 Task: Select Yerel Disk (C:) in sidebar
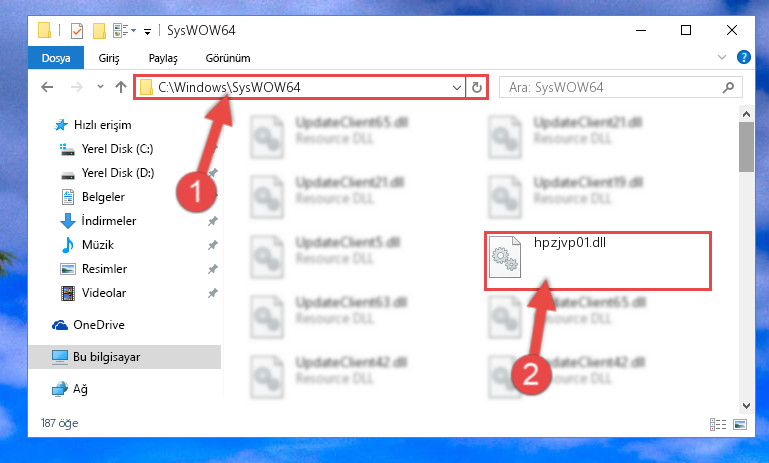pyautogui.click(x=117, y=149)
